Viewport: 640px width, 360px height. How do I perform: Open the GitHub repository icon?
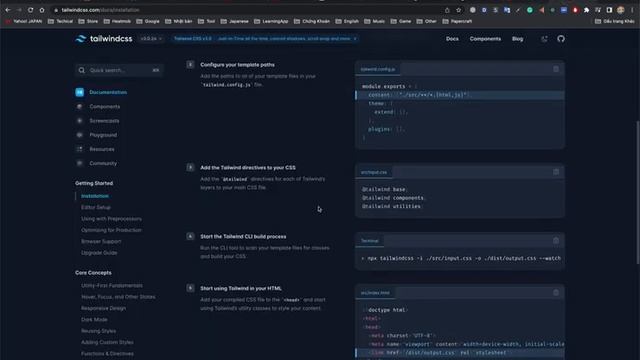click(561, 39)
